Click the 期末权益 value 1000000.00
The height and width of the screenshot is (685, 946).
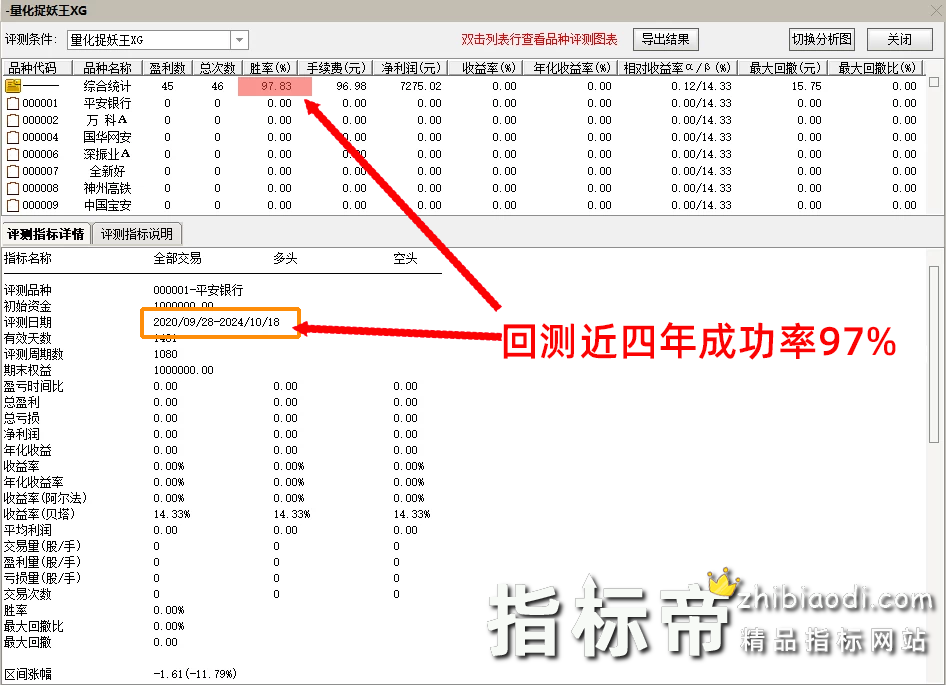pos(183,370)
